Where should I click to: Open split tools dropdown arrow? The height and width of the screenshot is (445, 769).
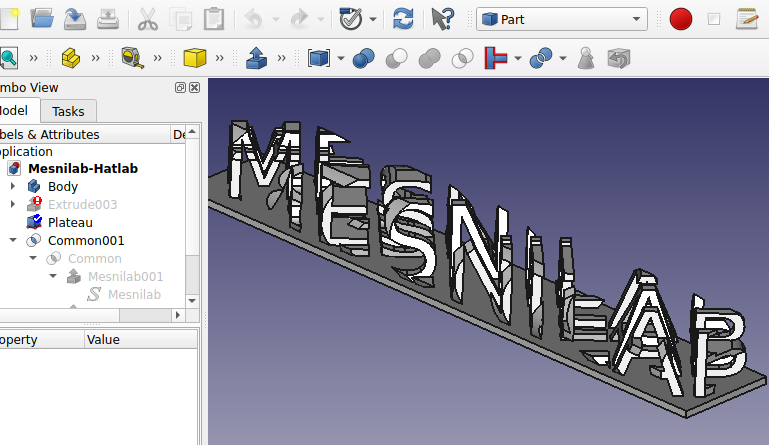click(563, 58)
